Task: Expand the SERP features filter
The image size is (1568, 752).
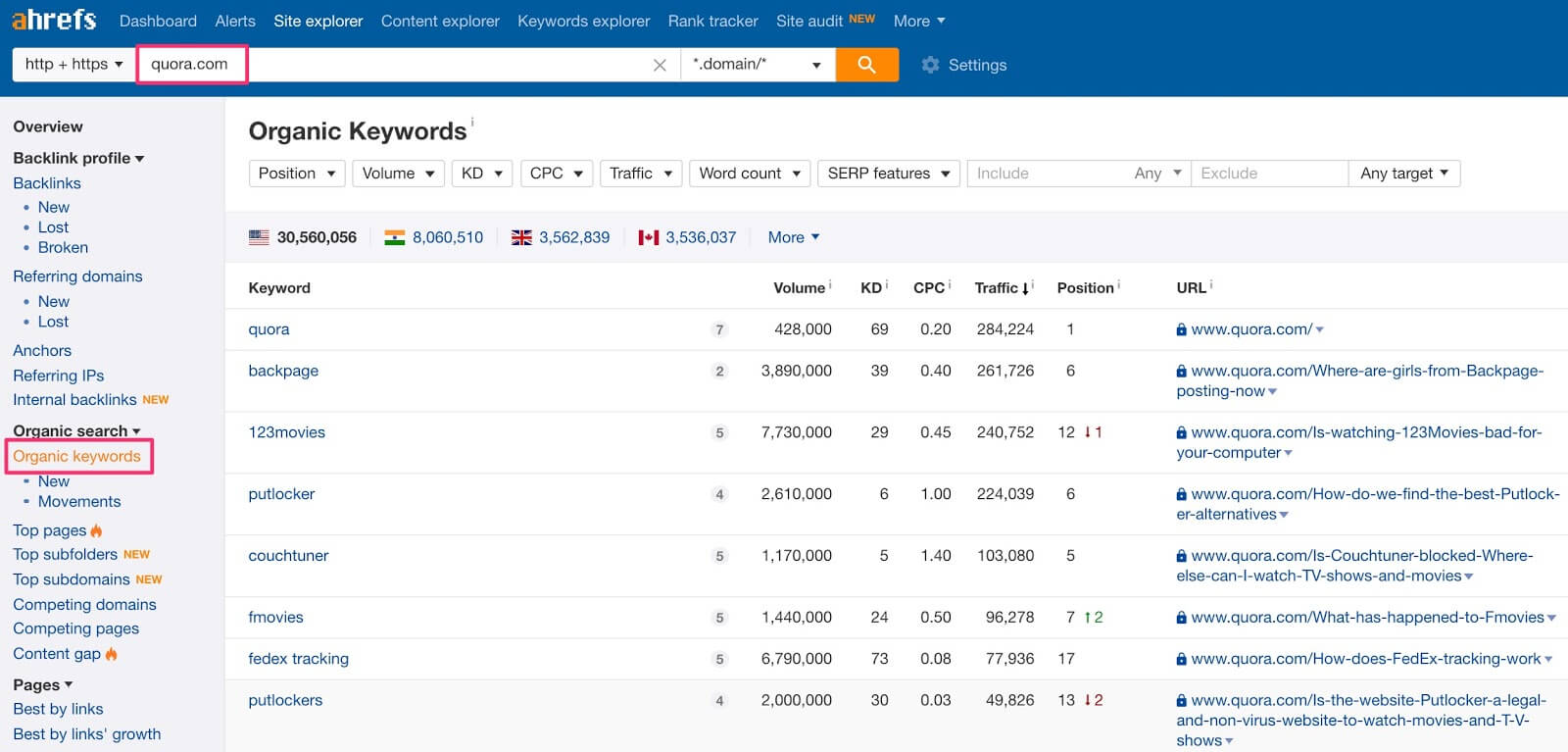Action: pyautogui.click(x=888, y=174)
